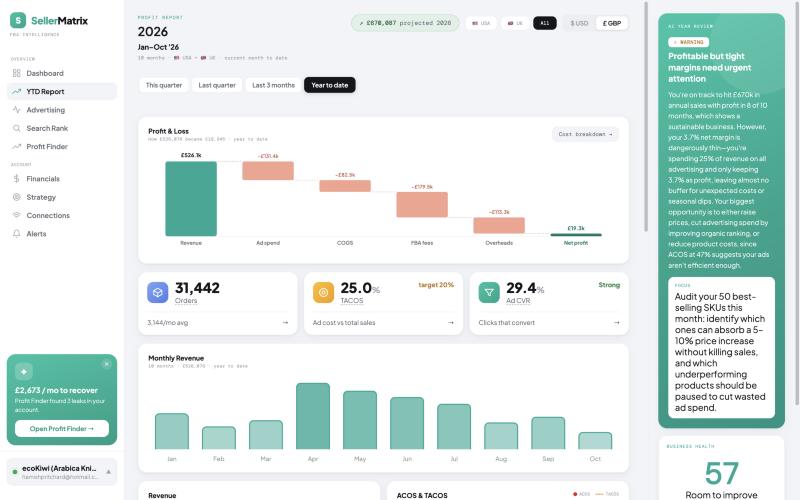
Task: Open Profit Finder from the sidebar
Action: [x=62, y=146]
